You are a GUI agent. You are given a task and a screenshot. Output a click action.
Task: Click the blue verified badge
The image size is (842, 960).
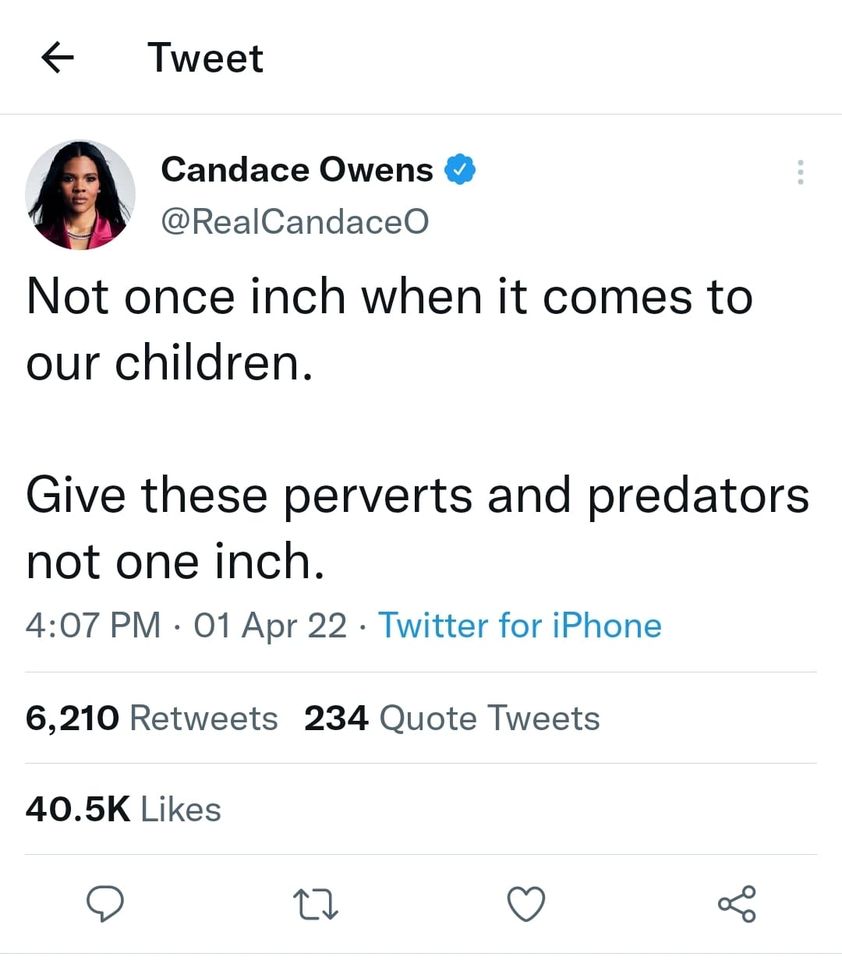458,170
